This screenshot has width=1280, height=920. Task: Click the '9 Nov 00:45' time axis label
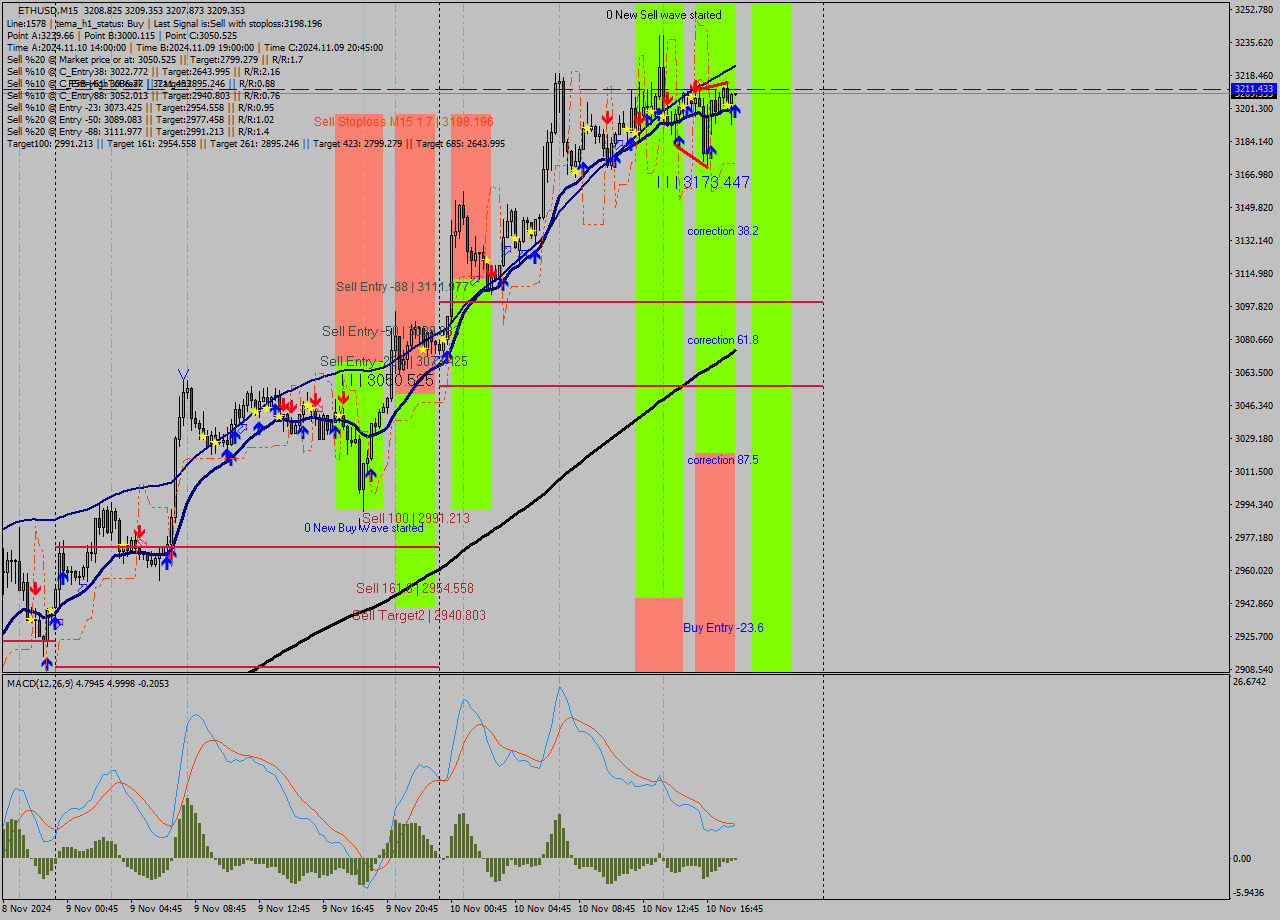(x=93, y=910)
